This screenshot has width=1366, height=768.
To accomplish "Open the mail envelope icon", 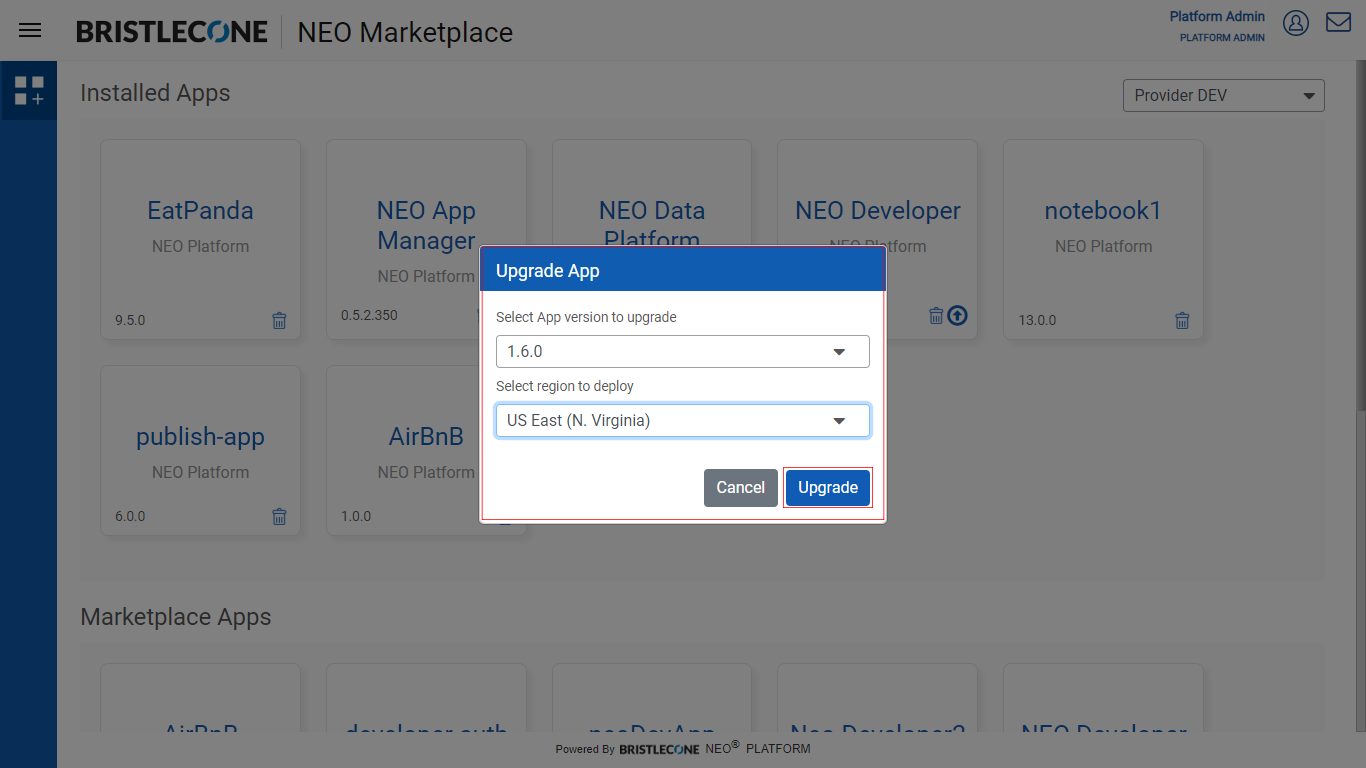I will (x=1338, y=22).
